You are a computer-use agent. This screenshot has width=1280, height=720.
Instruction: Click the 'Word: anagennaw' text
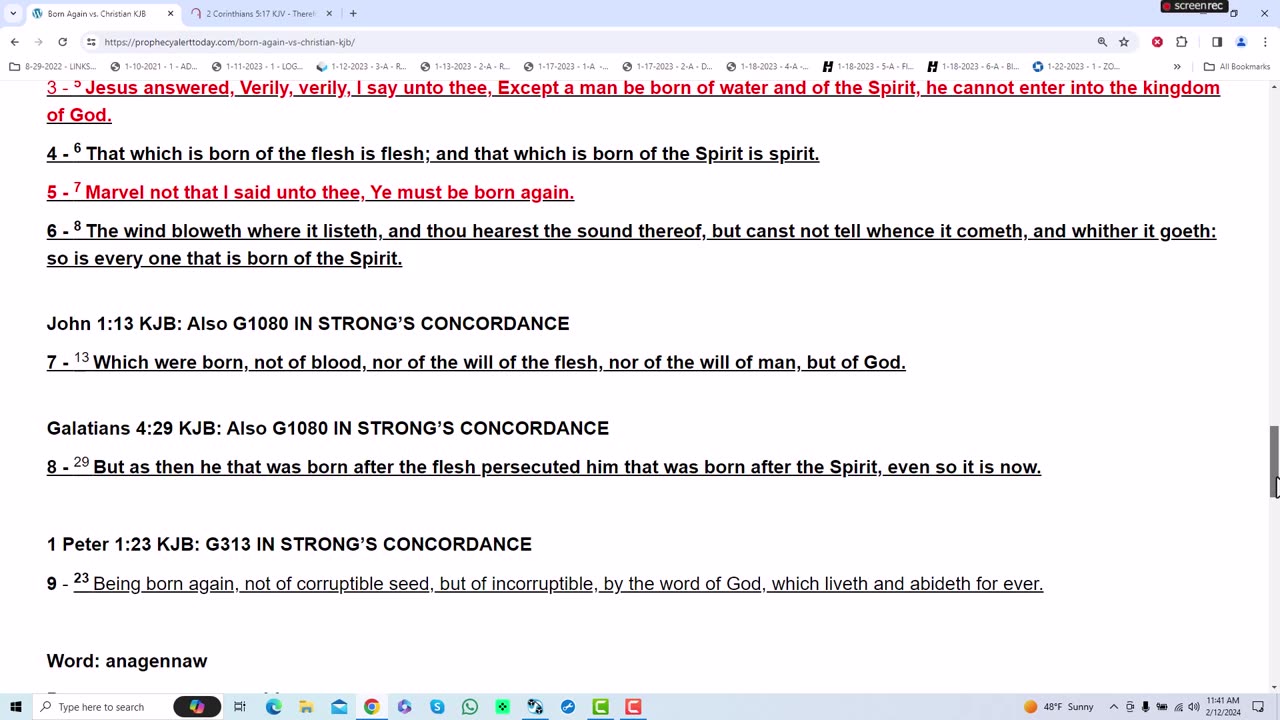(127, 661)
